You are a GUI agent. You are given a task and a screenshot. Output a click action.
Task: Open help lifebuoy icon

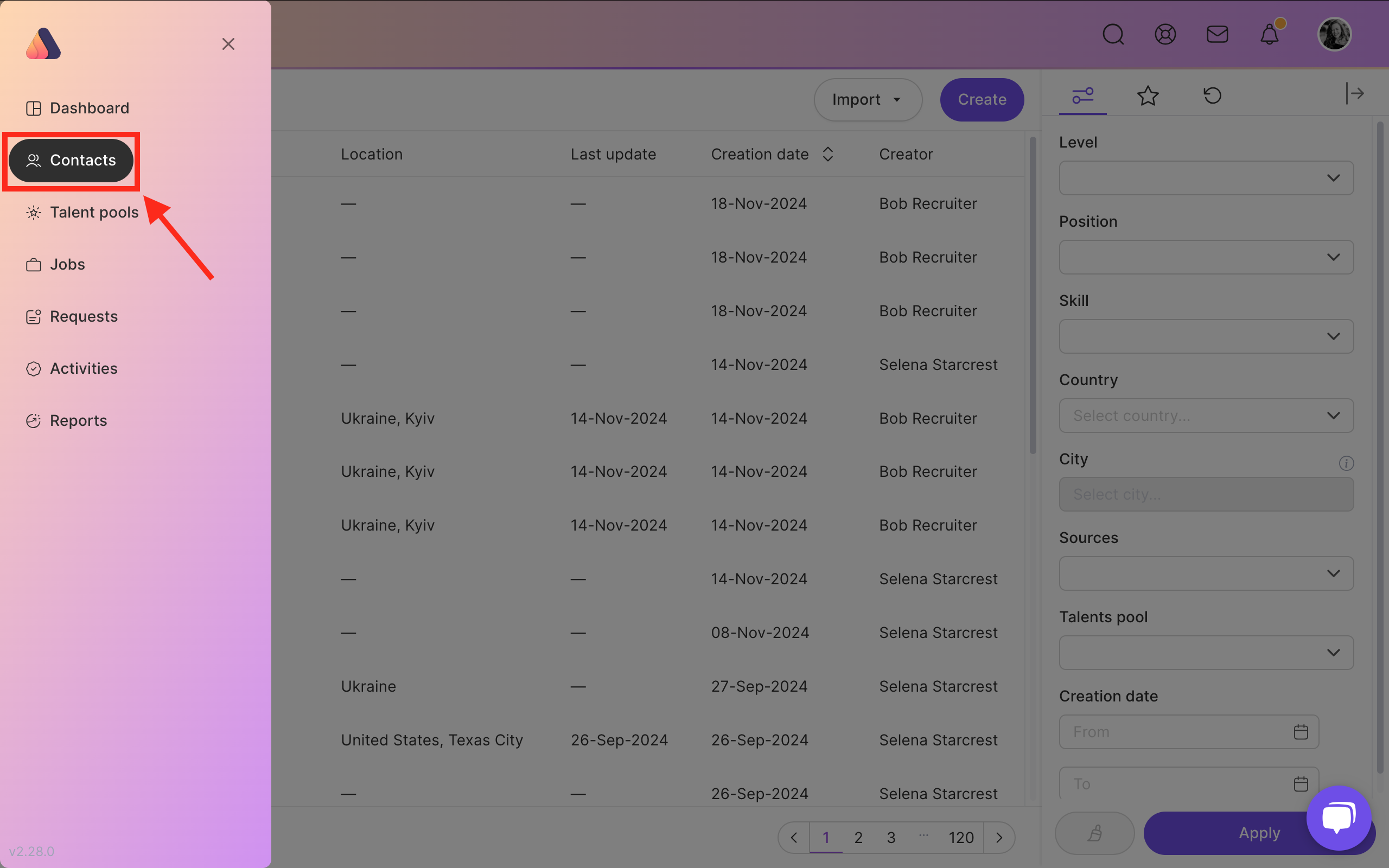pos(1165,34)
